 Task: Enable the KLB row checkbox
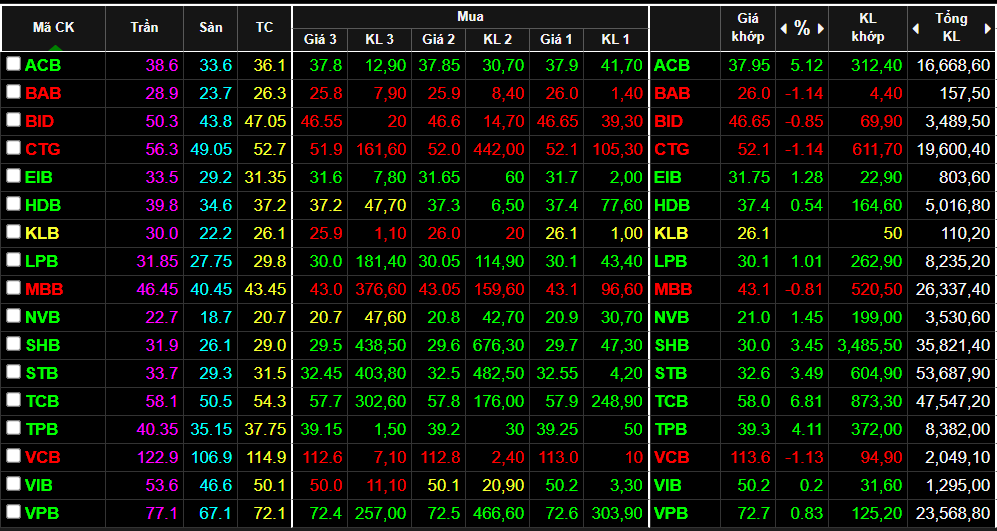[x=13, y=232]
